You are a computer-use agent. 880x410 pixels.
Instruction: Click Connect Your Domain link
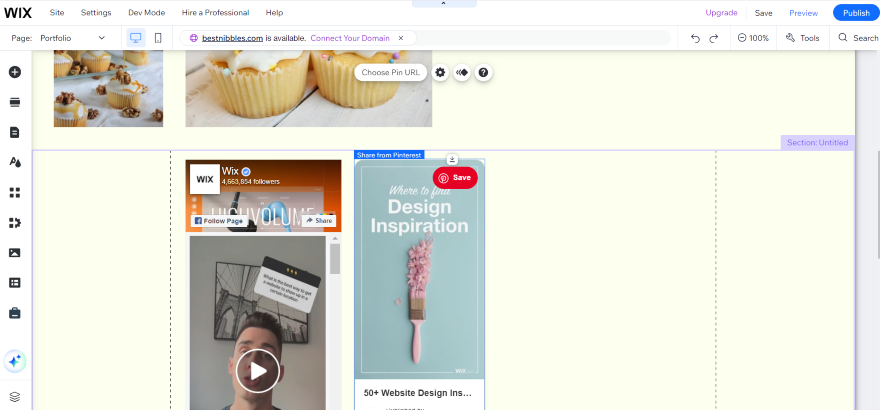tap(350, 38)
